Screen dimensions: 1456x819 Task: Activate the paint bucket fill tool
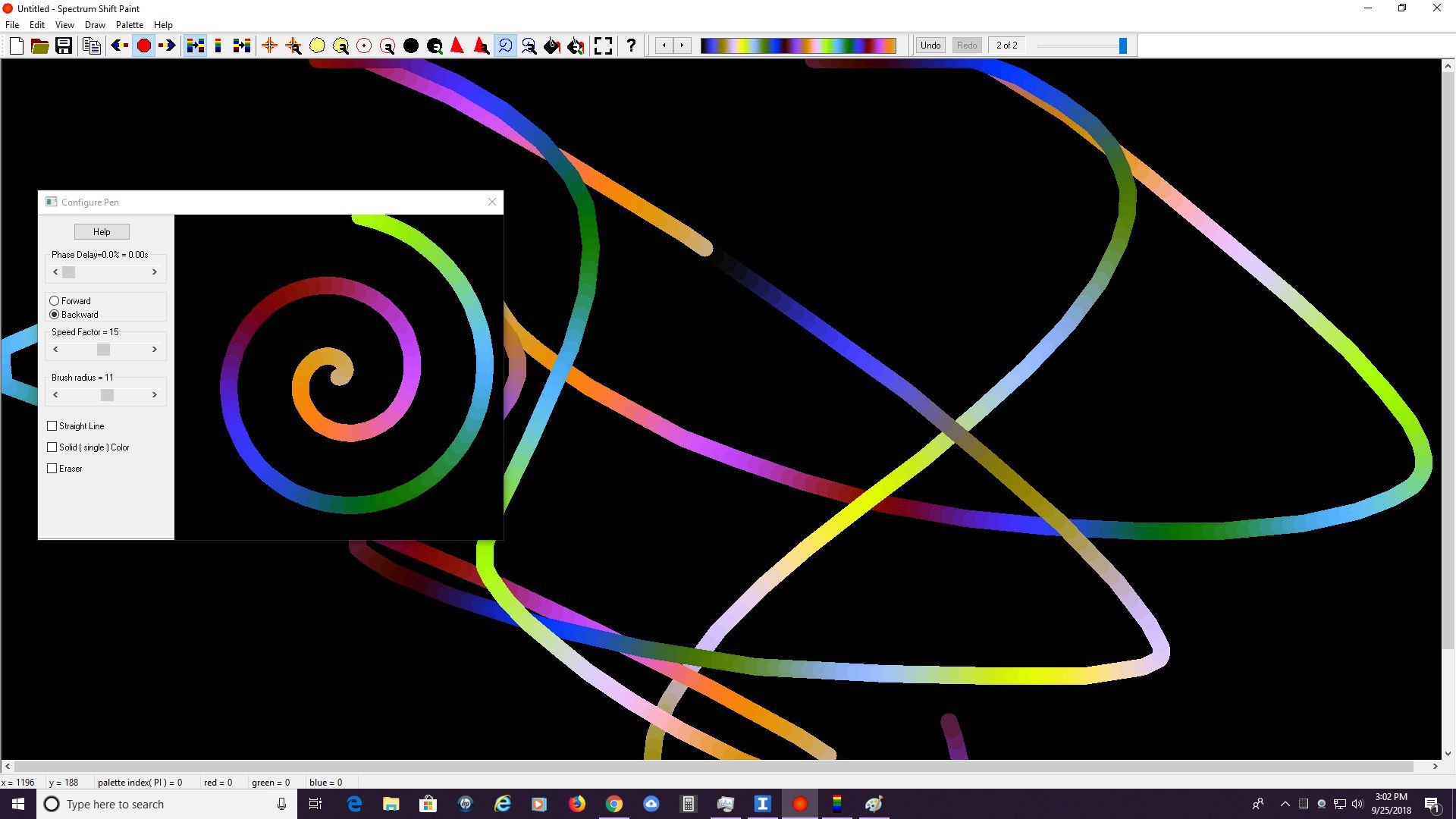click(552, 45)
